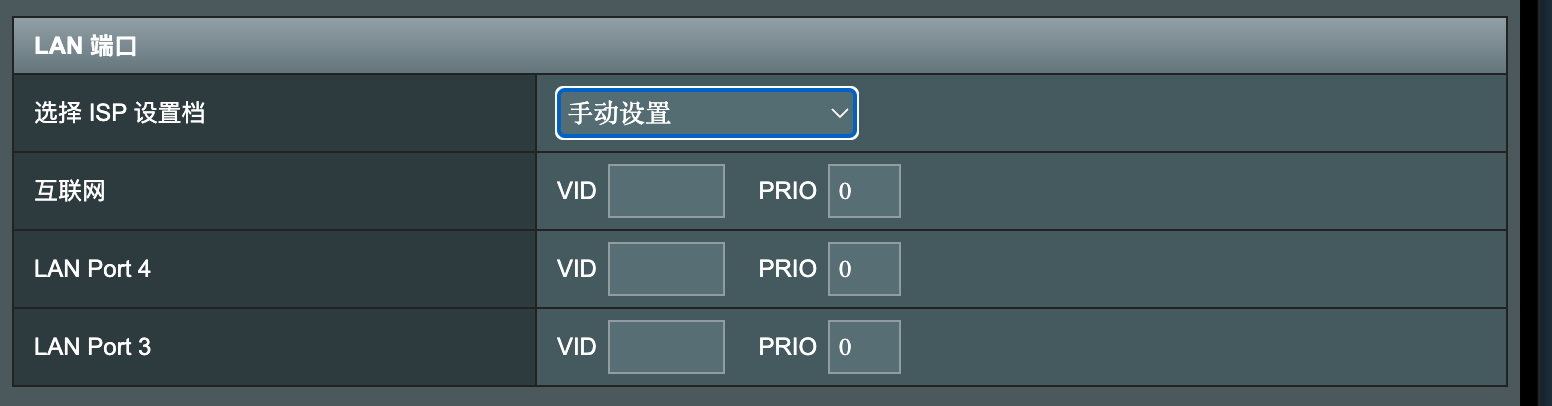Click the VID label beside LAN Port 3
The width and height of the screenshot is (1552, 406).
click(576, 347)
